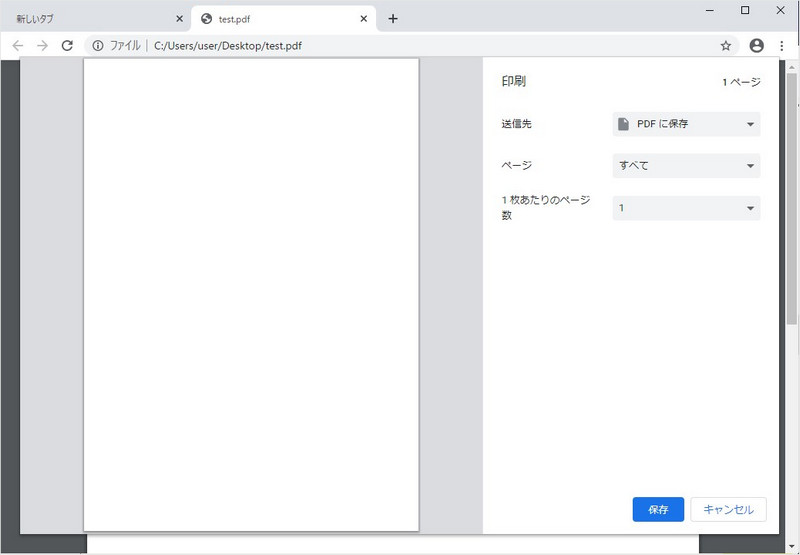Click the file info icon in address bar
The image size is (800, 555).
pos(97,46)
